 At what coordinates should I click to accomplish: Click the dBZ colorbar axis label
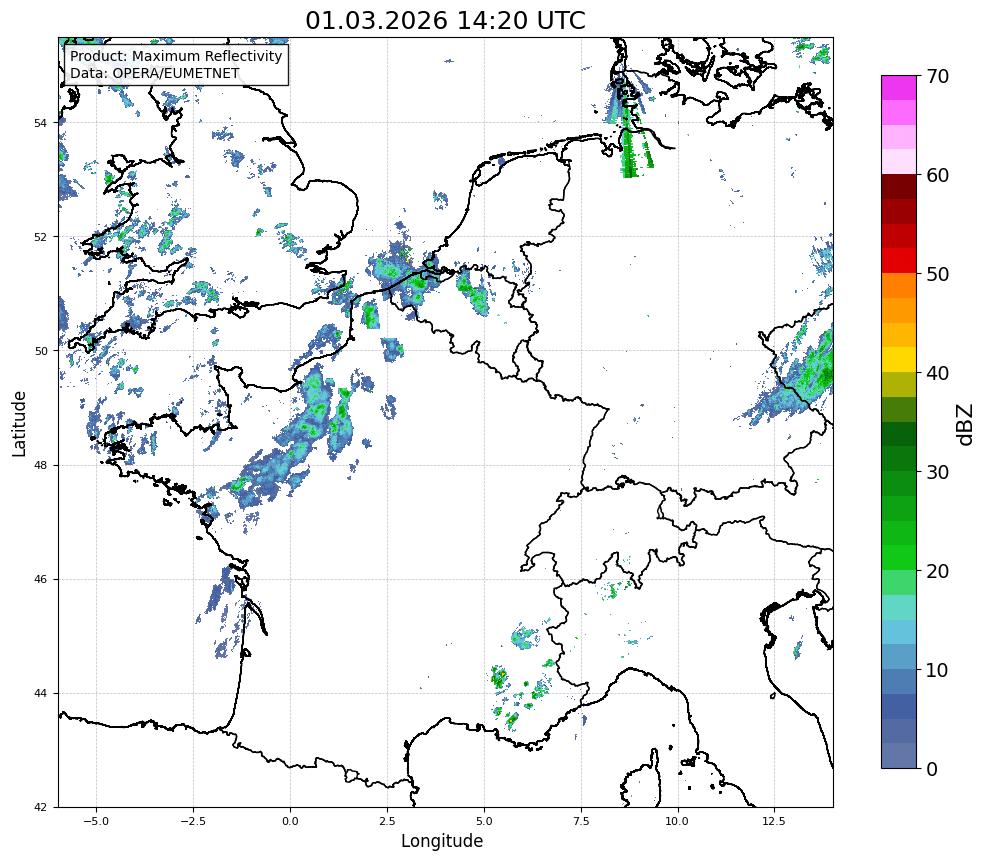(966, 425)
